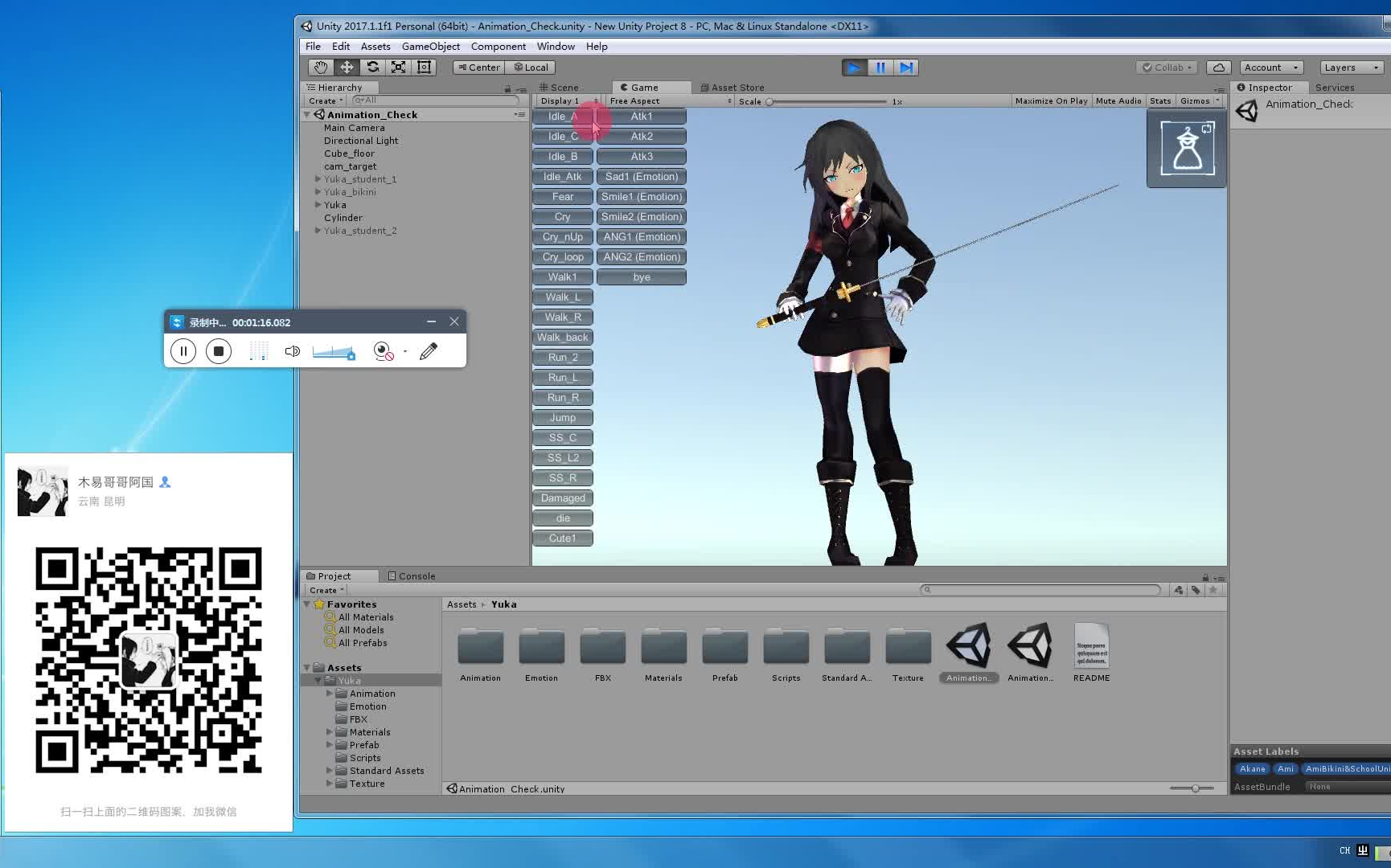The width and height of the screenshot is (1391, 868).
Task: Open the Free Aspect dropdown
Action: 667,100
